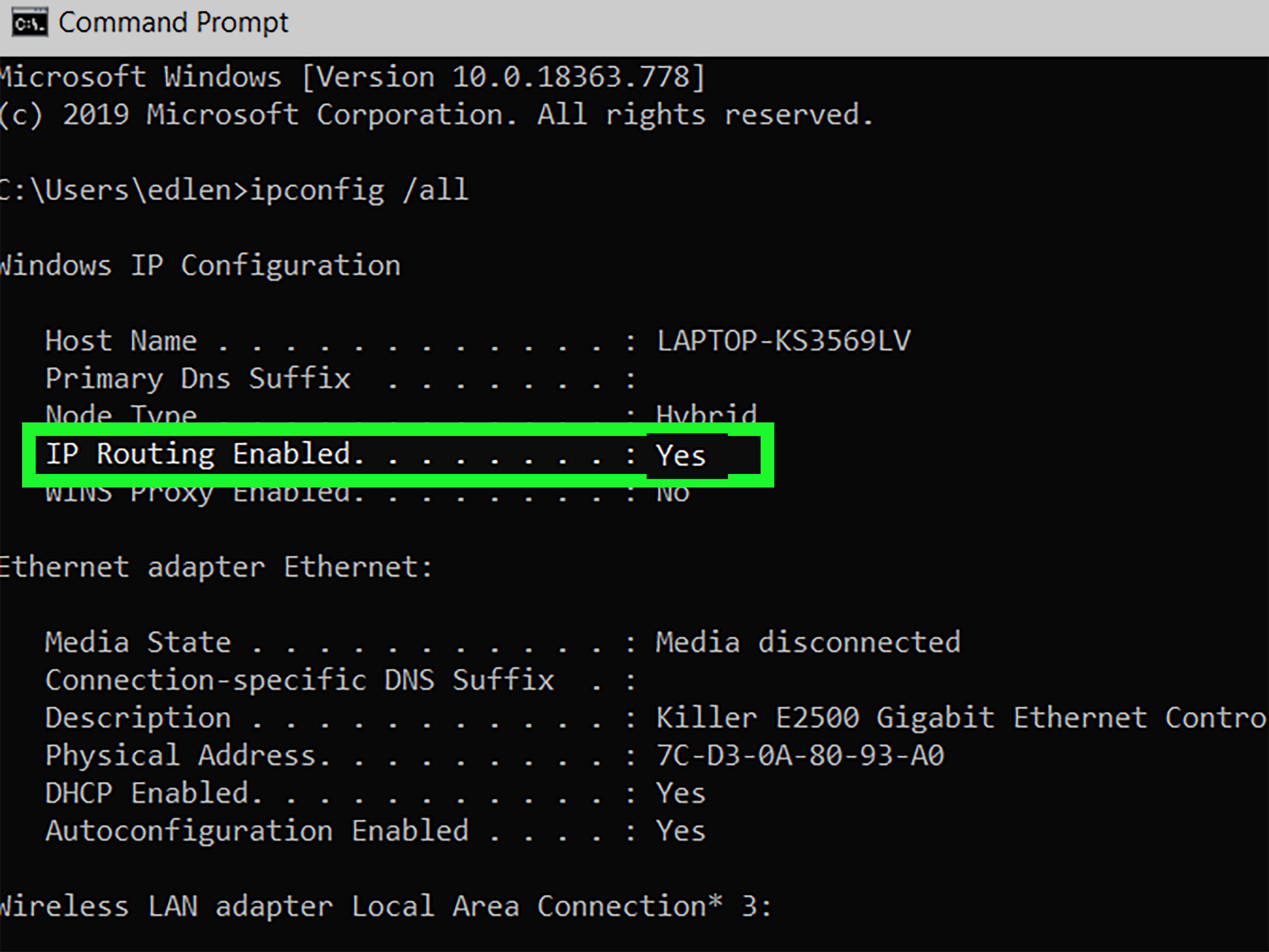Click the DHCP Enabled Yes value
Viewport: 1269px width, 952px height.
(x=680, y=793)
